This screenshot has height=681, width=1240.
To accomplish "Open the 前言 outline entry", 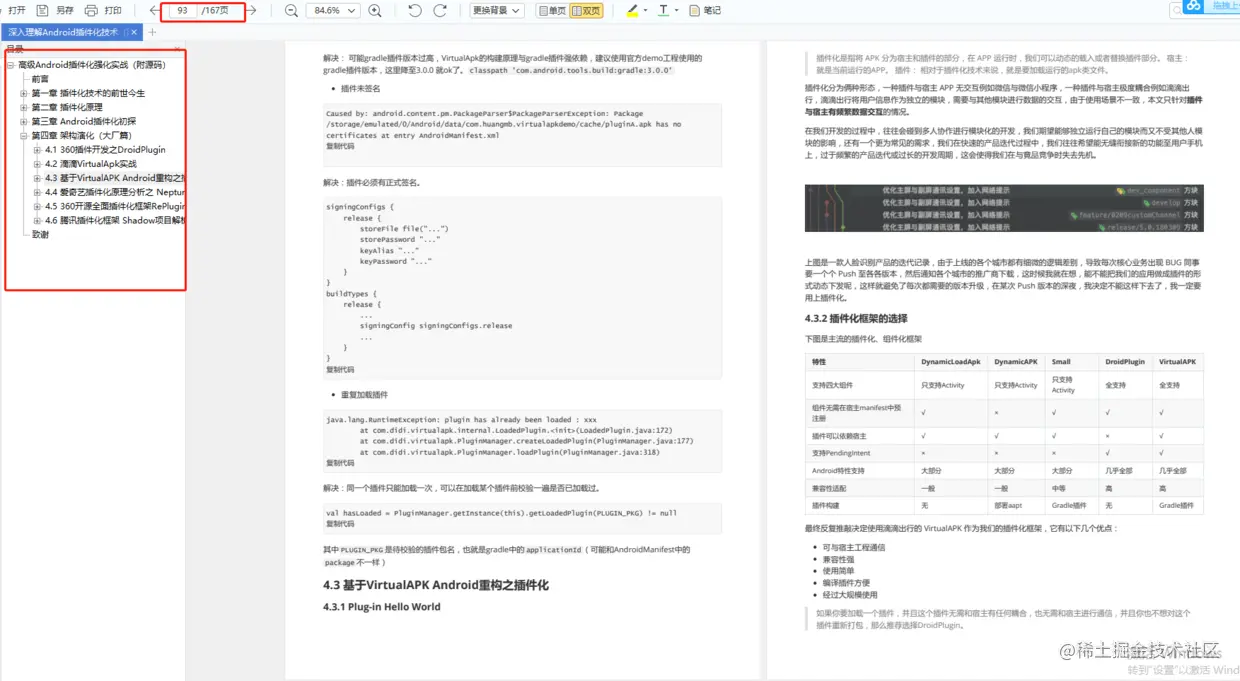I will point(40,79).
